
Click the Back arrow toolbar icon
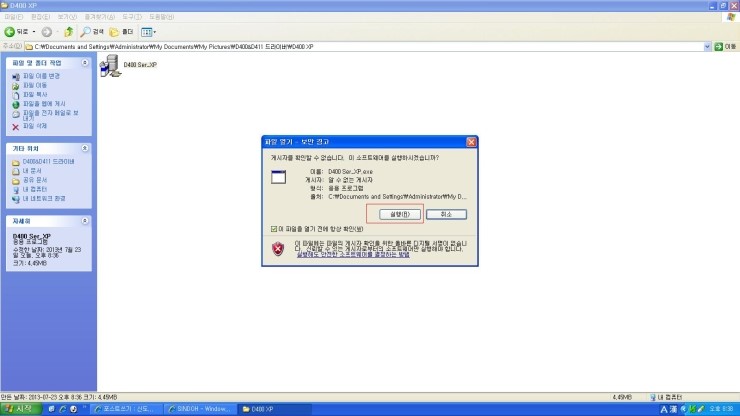click(9, 32)
